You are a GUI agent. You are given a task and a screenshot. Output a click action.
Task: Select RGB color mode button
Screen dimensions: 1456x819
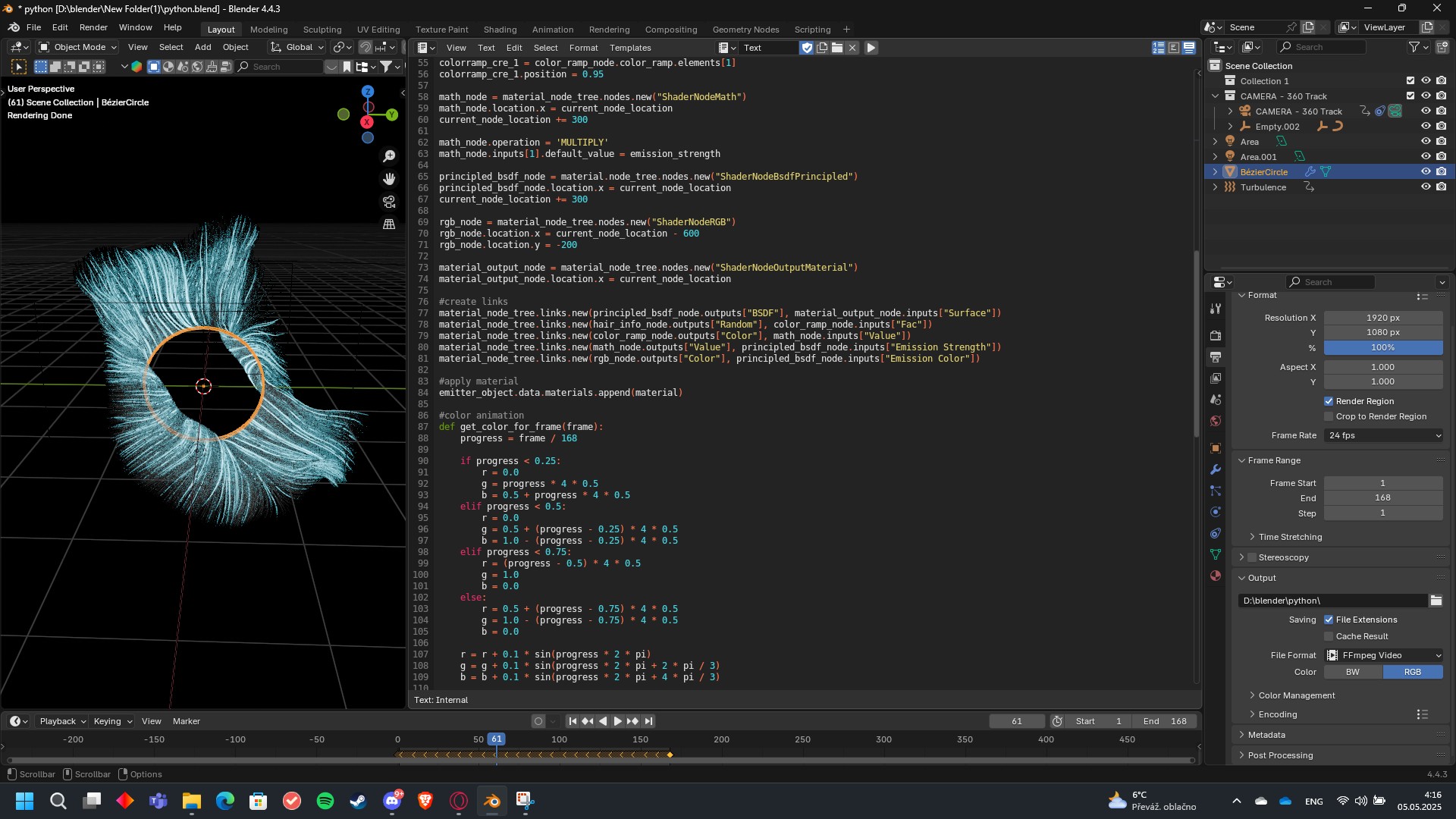[1413, 672]
